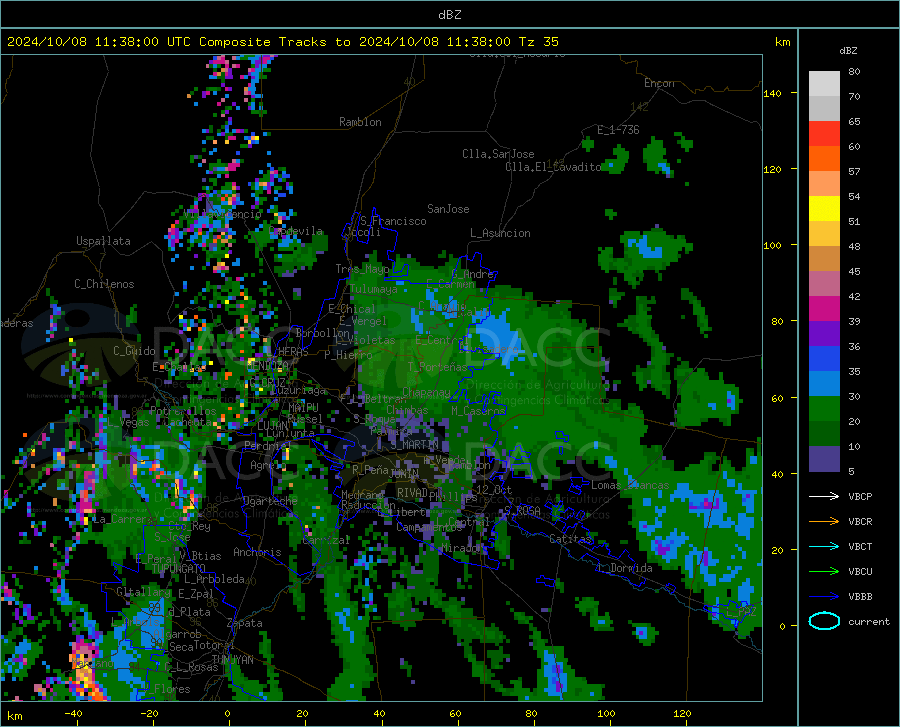This screenshot has width=900, height=727.
Task: Click the cyan 'current' ellipse icon
Action: [x=824, y=621]
